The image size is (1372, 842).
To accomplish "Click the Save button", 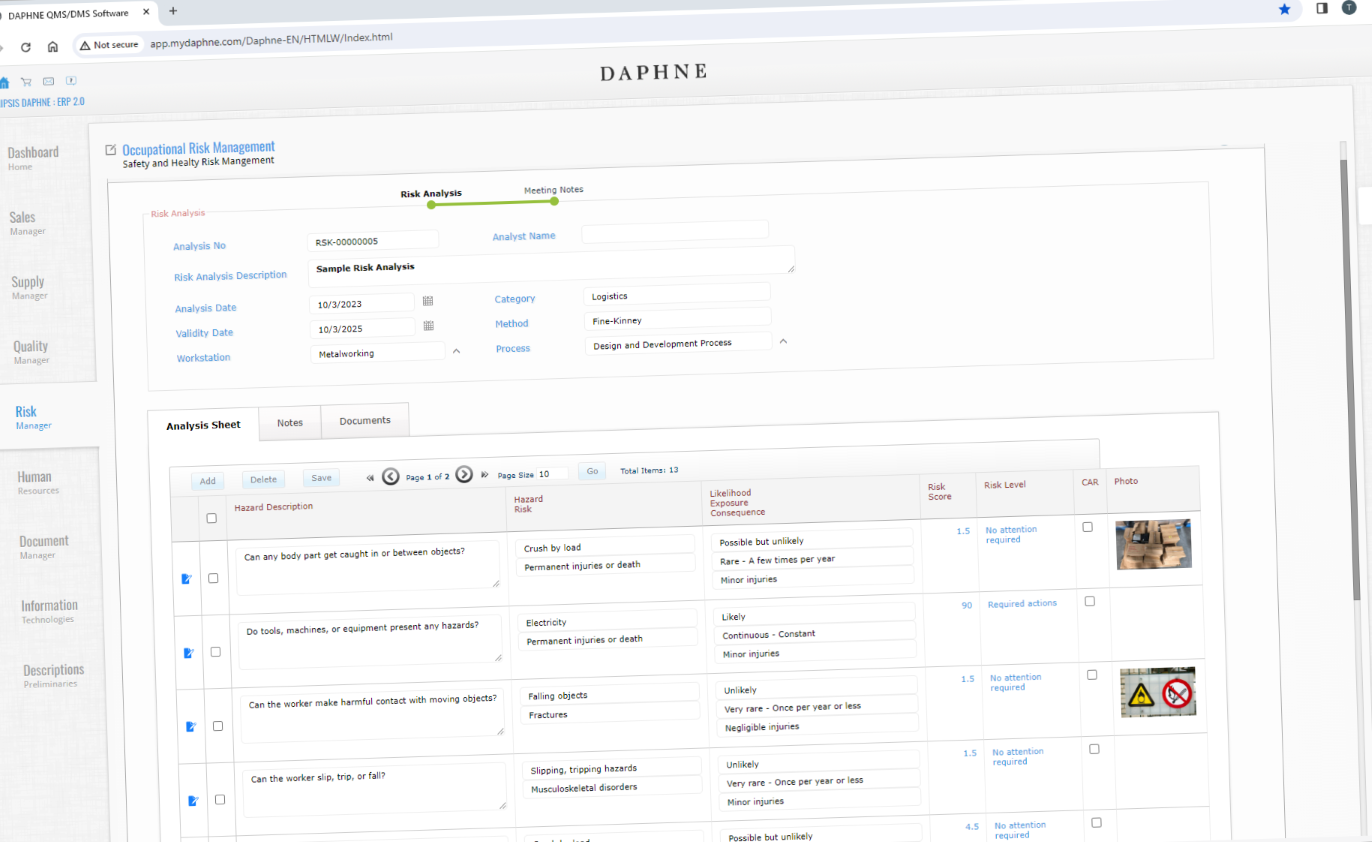I will 321,478.
